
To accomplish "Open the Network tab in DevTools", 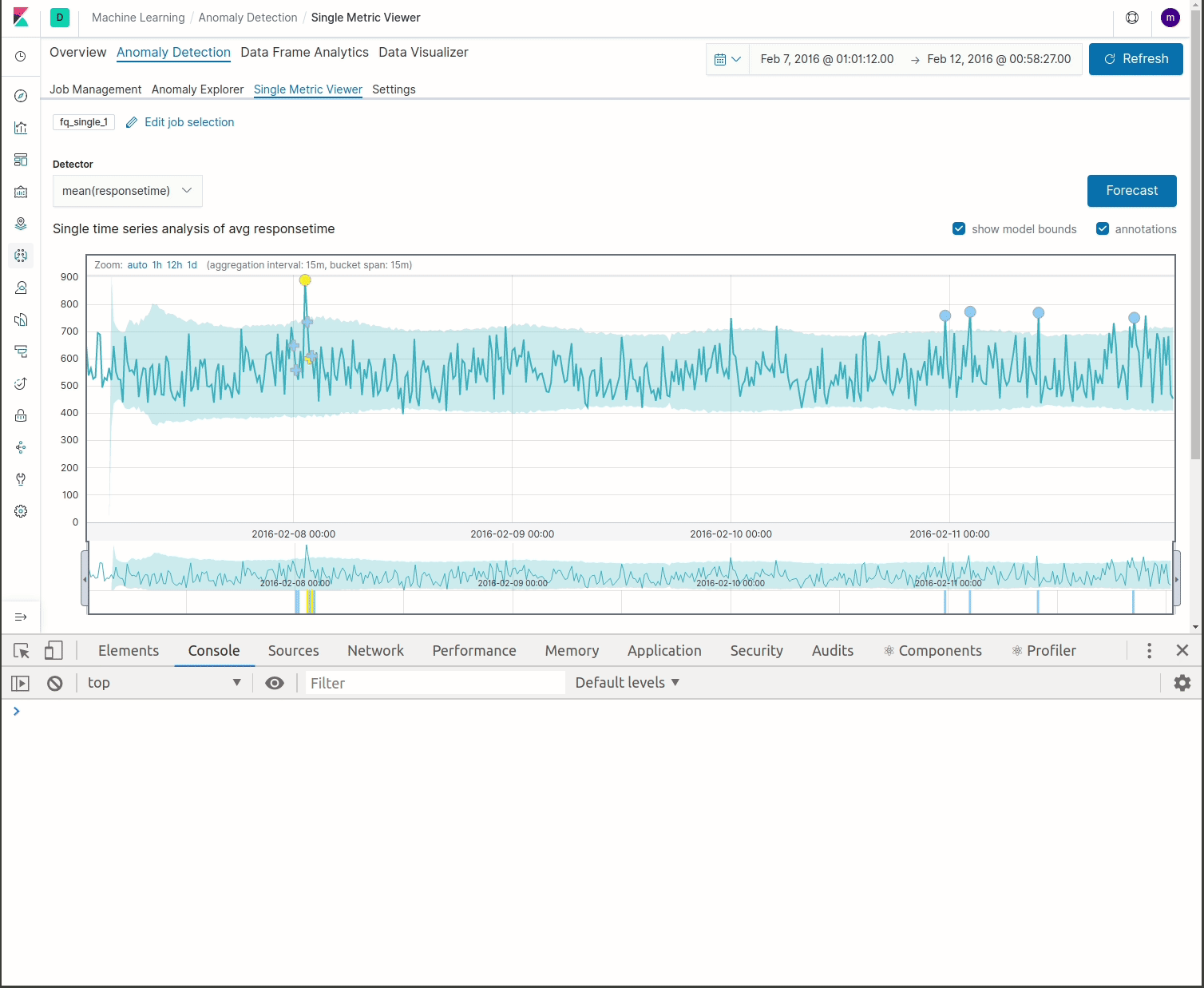I will (x=375, y=650).
